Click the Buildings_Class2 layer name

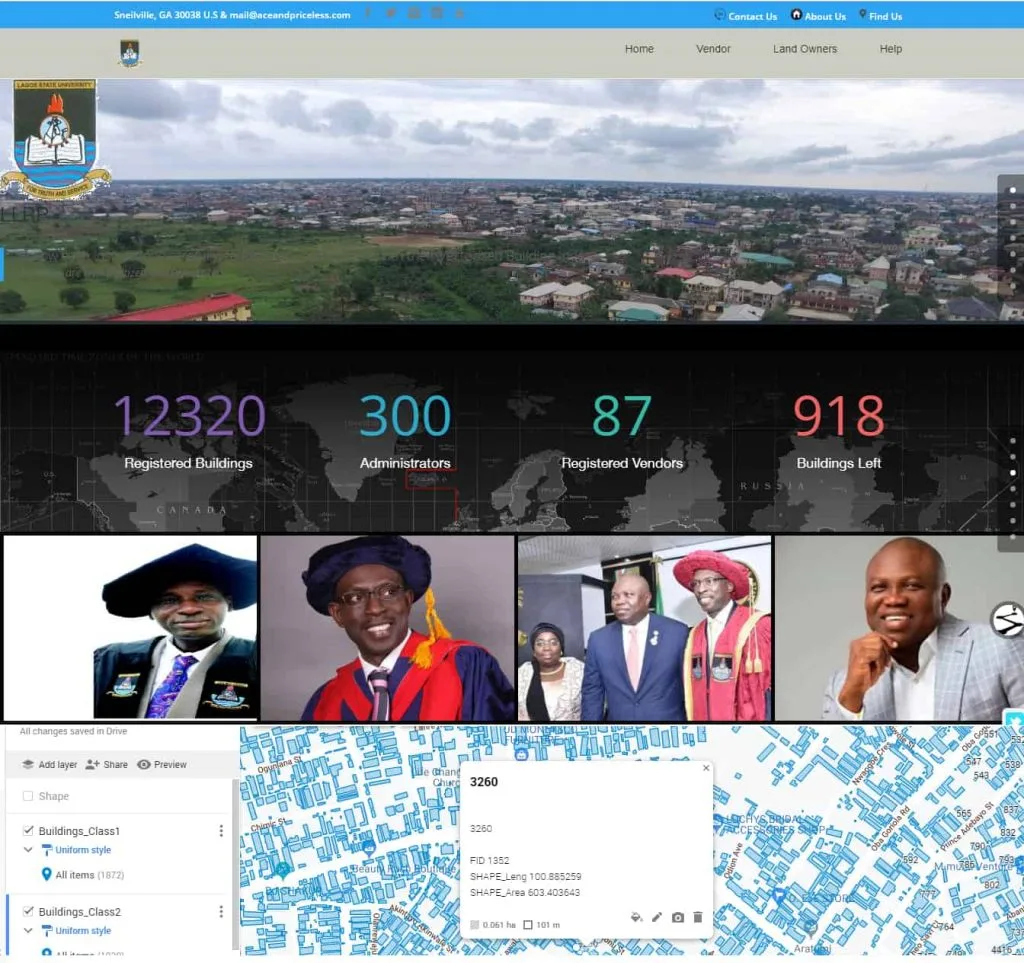pyautogui.click(x=80, y=911)
